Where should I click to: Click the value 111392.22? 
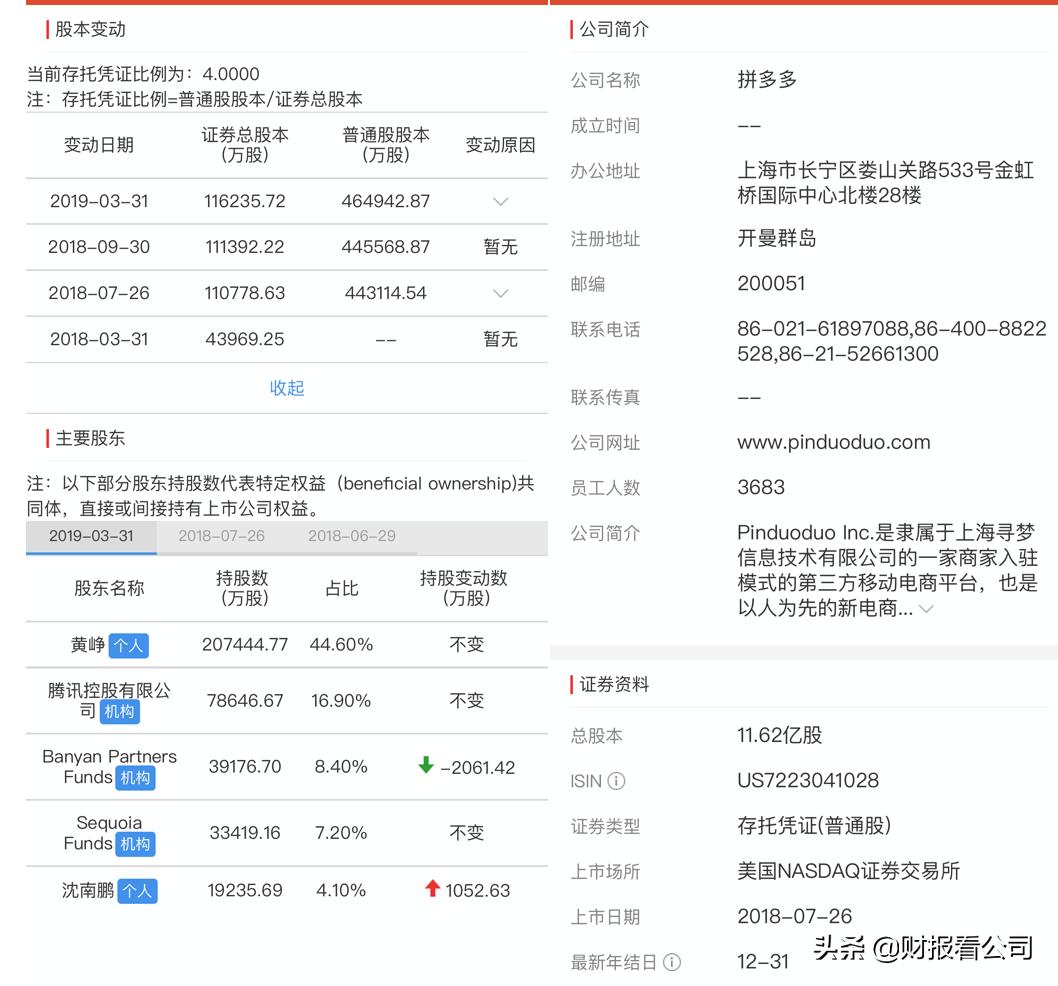(244, 247)
